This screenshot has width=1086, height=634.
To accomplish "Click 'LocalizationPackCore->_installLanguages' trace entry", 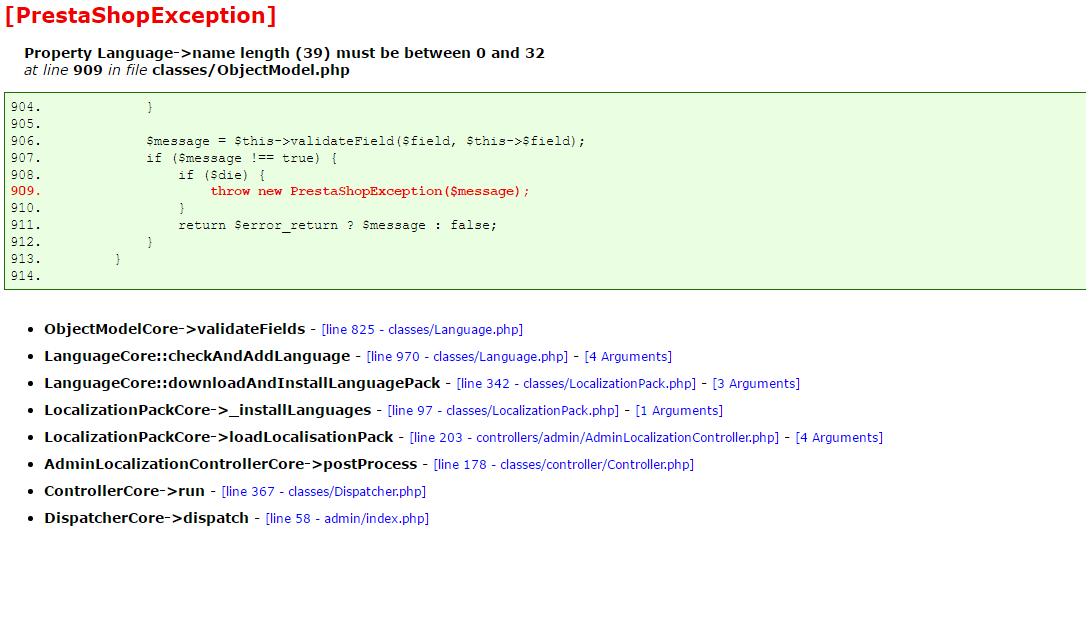I will 208,411.
